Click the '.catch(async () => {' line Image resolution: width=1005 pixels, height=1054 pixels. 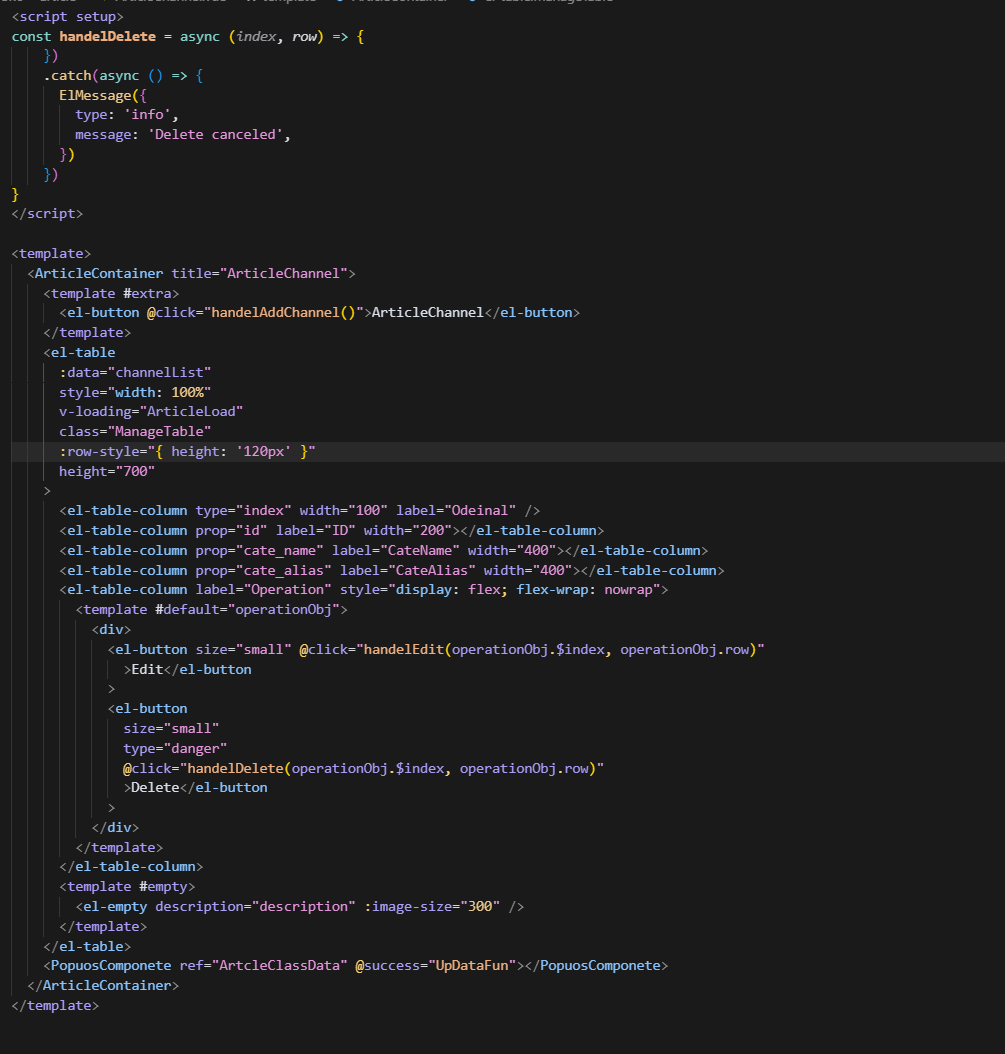[124, 75]
